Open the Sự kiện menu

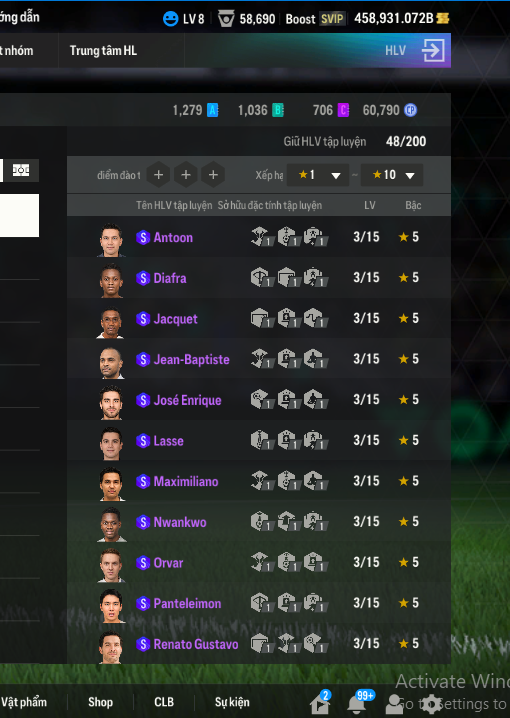tap(232, 702)
